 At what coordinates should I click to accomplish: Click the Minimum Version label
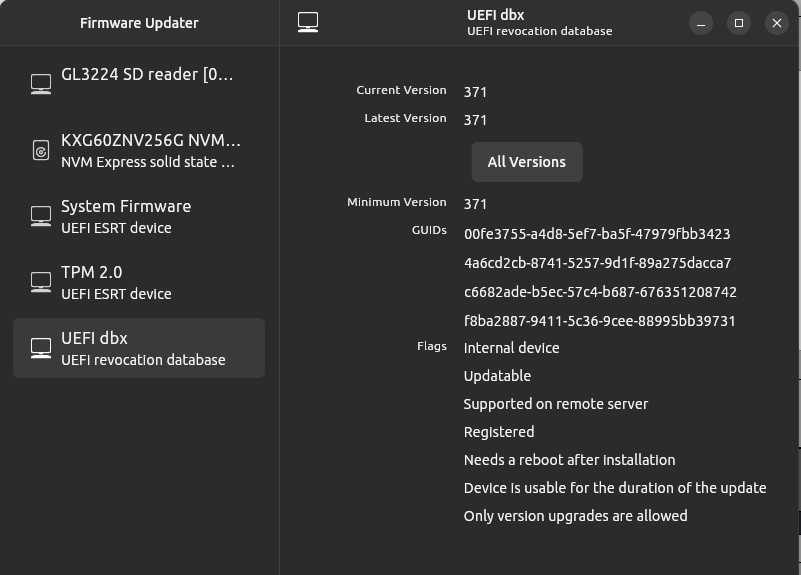397,203
